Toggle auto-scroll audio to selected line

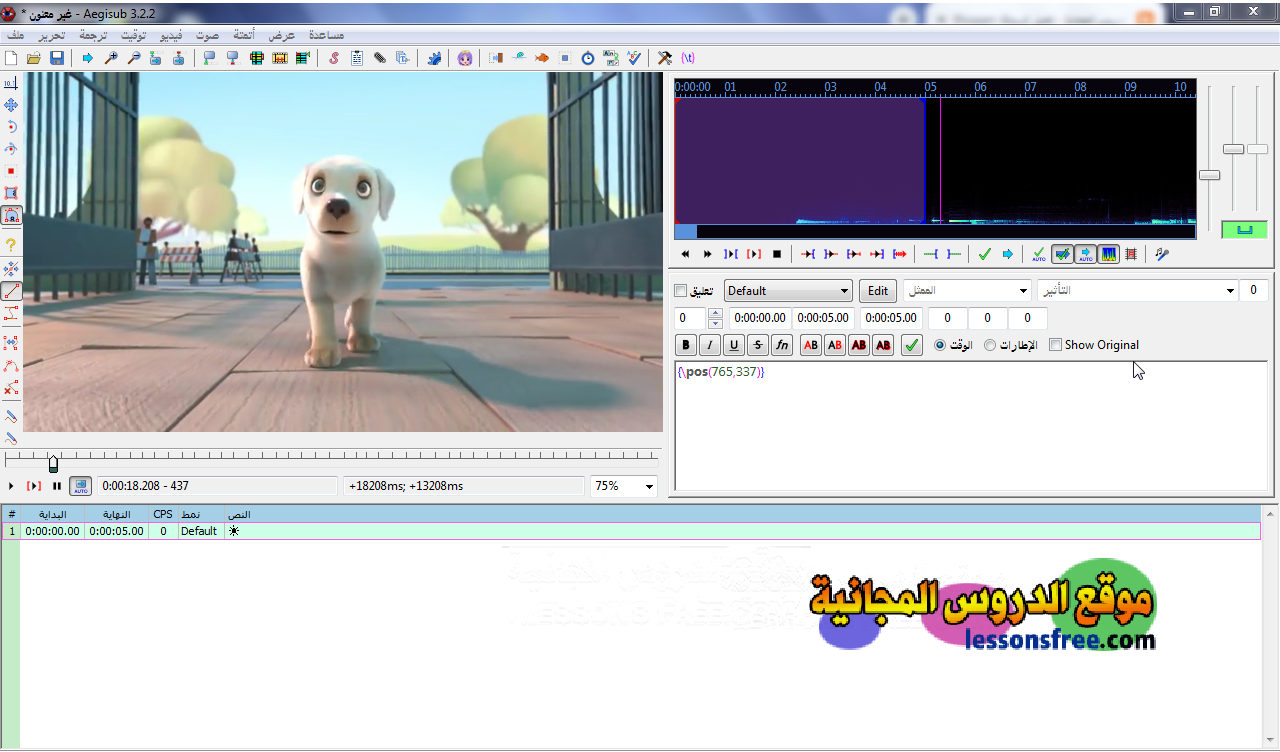click(1085, 254)
